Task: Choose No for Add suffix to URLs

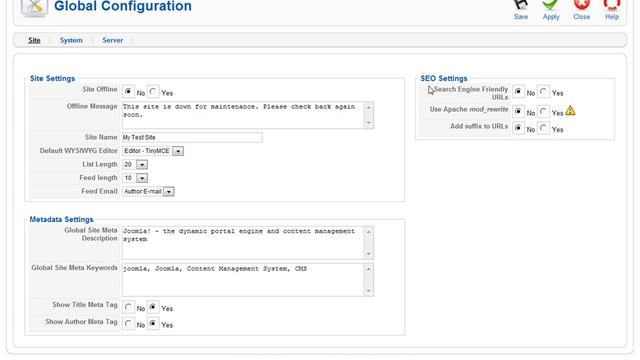Action: (518, 128)
